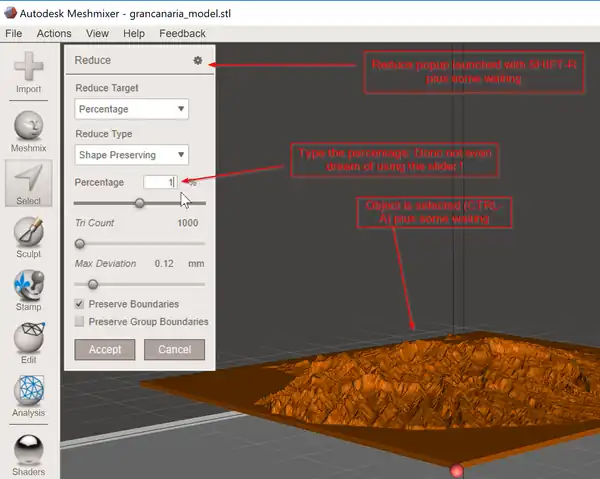Viewport: 600px width, 479px height.
Task: Click the Import tool icon
Action: 29,70
